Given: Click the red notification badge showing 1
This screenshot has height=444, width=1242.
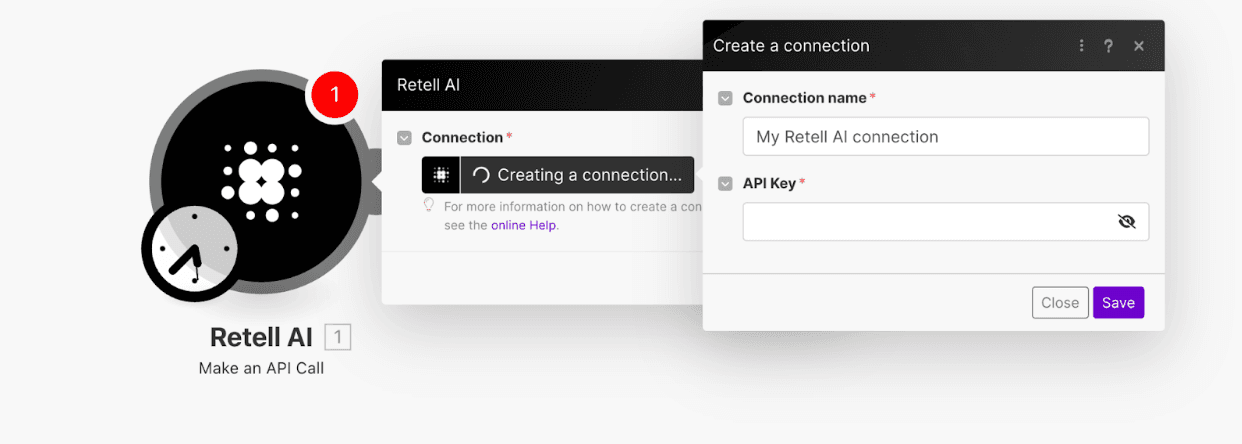Looking at the screenshot, I should click(x=335, y=95).
